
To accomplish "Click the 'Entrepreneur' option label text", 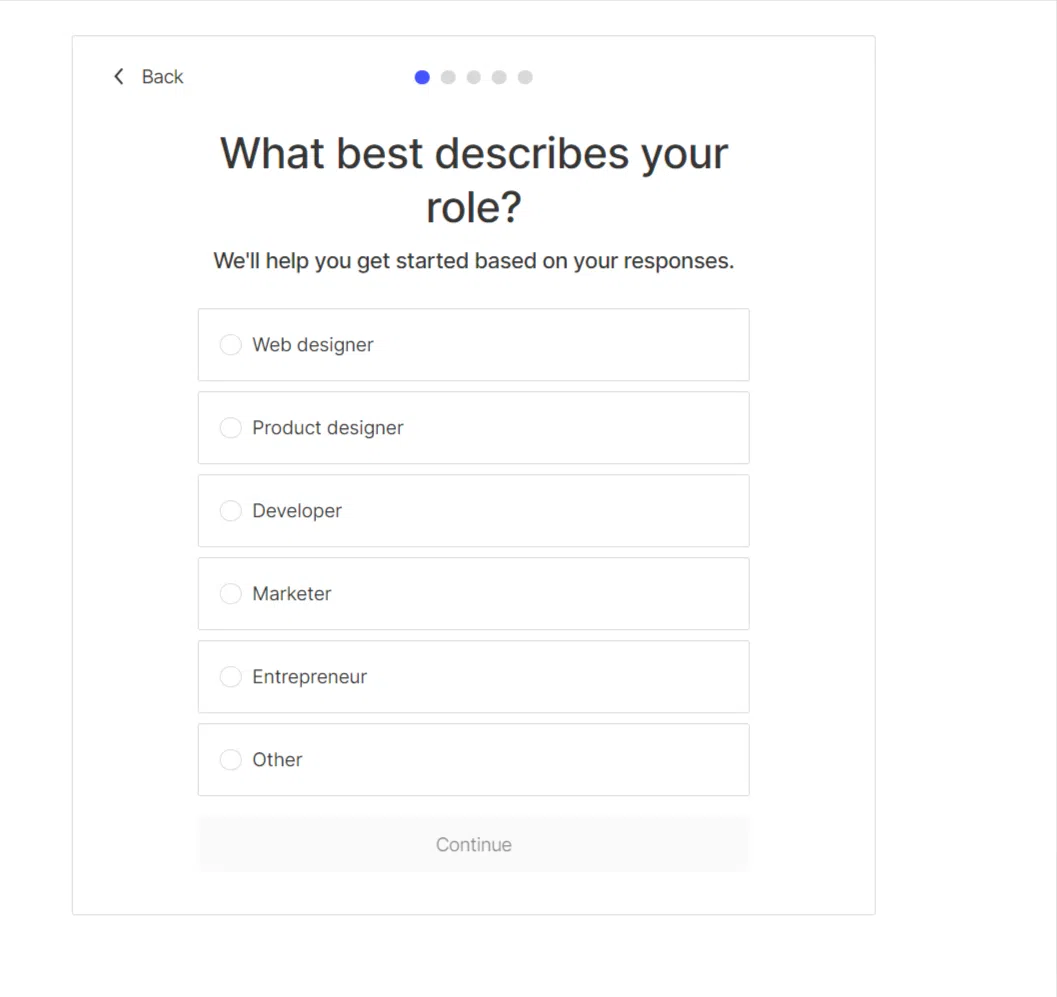I will click(x=310, y=677).
